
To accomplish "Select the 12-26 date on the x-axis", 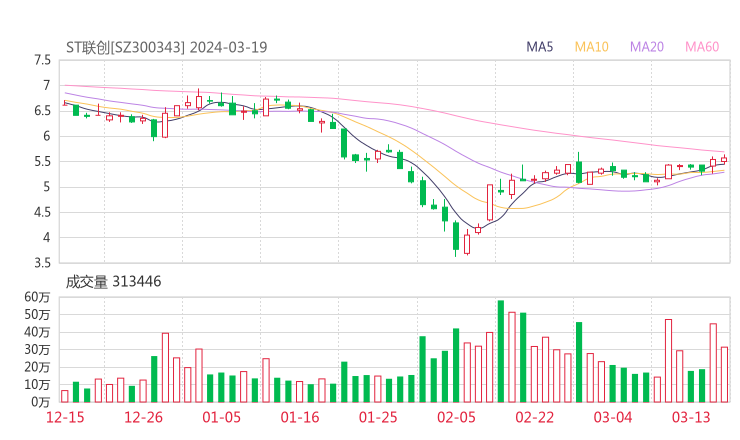I will 145,417.
